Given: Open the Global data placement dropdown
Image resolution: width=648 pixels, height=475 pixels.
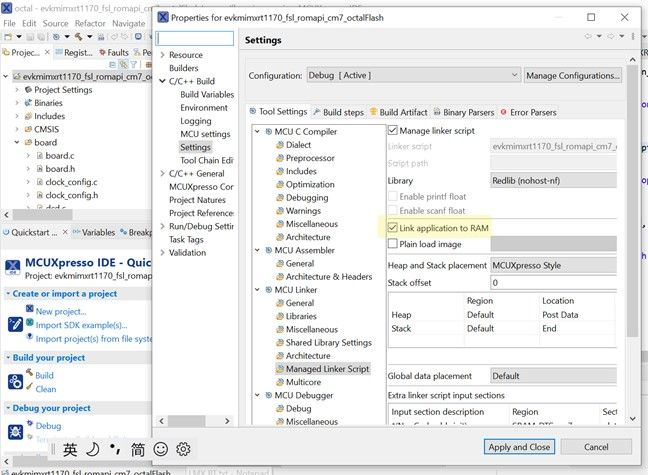Looking at the screenshot, I should pyautogui.click(x=553, y=376).
